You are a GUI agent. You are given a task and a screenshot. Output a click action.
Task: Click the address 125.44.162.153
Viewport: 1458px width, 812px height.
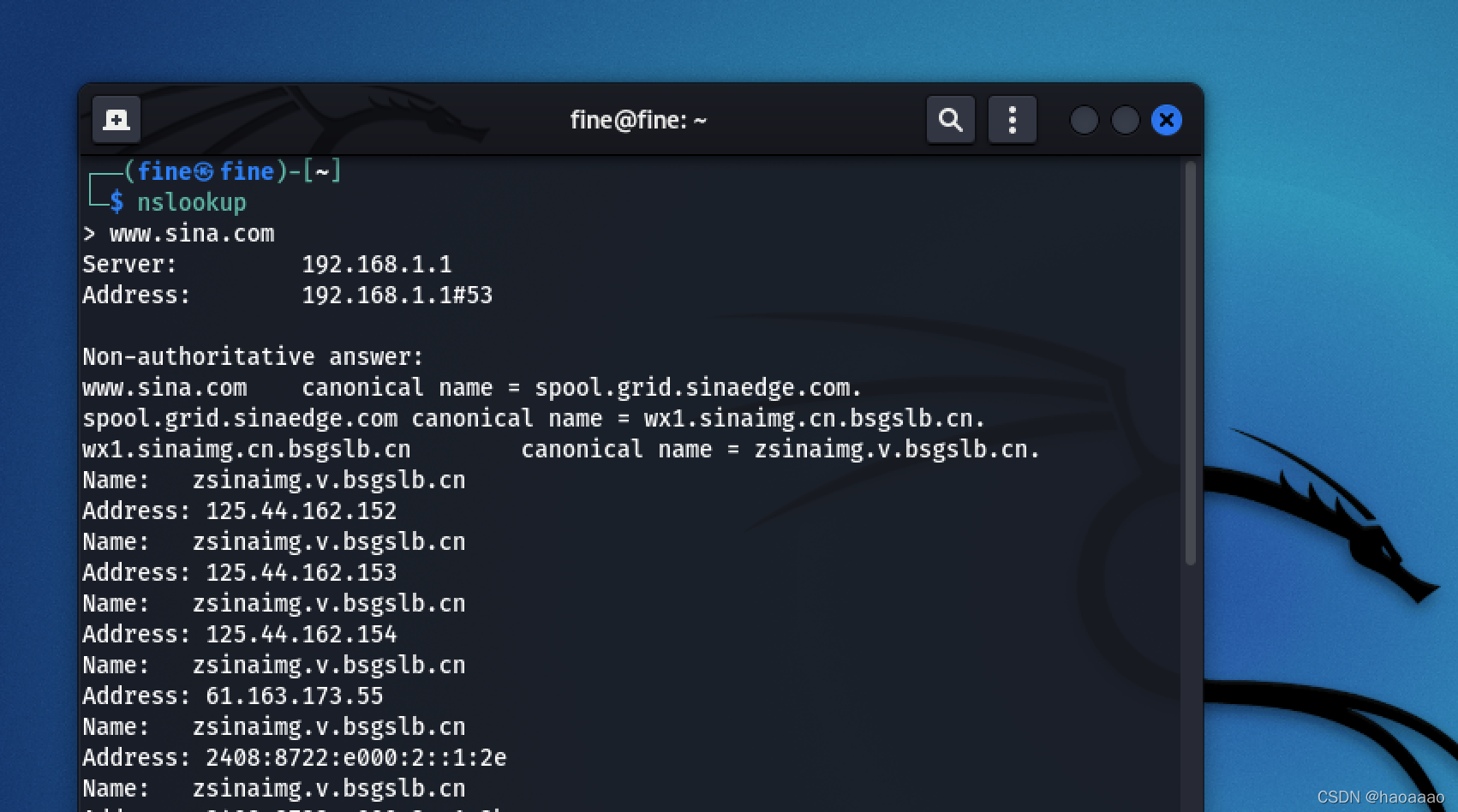[302, 572]
